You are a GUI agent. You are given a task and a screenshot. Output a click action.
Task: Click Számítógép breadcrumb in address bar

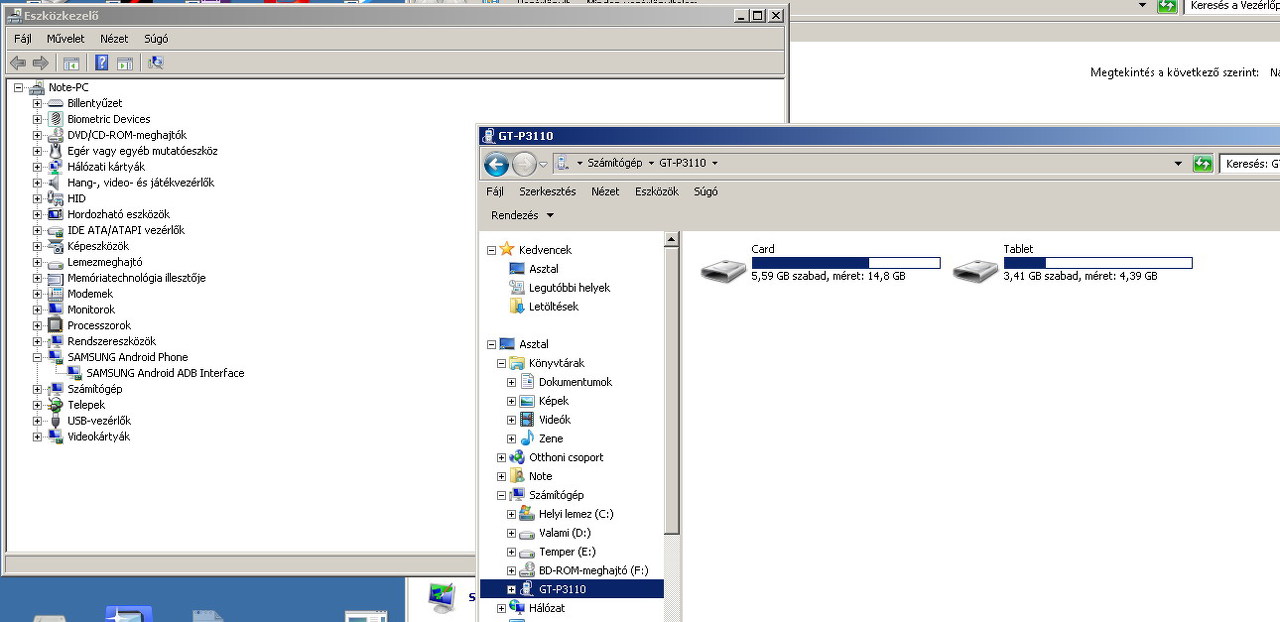point(615,163)
